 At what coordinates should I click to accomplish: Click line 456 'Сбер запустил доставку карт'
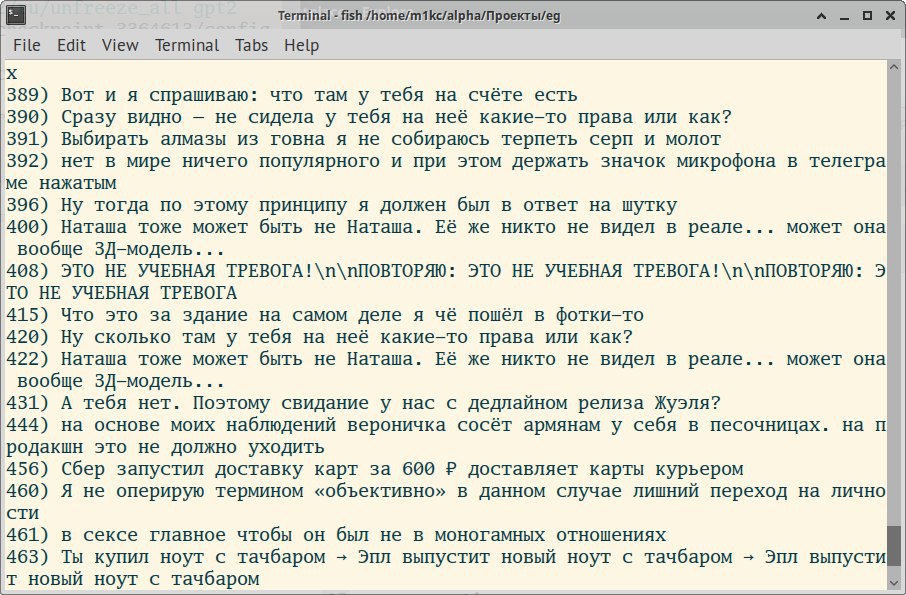point(374,468)
